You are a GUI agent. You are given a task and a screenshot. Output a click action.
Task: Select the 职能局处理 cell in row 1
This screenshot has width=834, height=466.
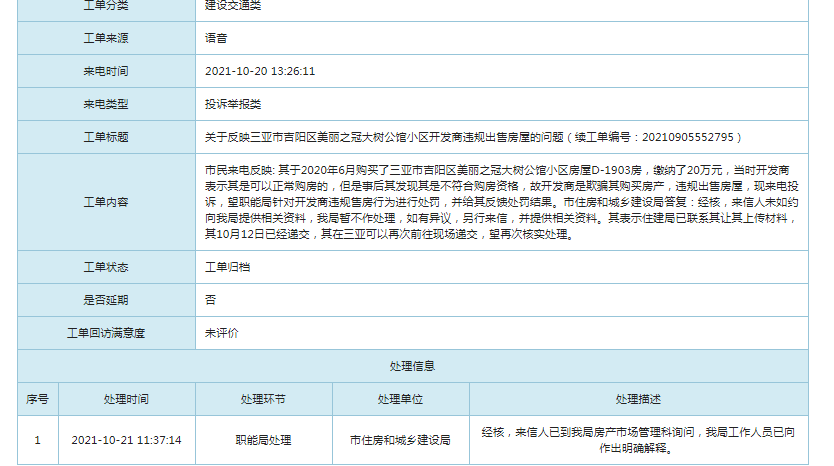(x=263, y=440)
